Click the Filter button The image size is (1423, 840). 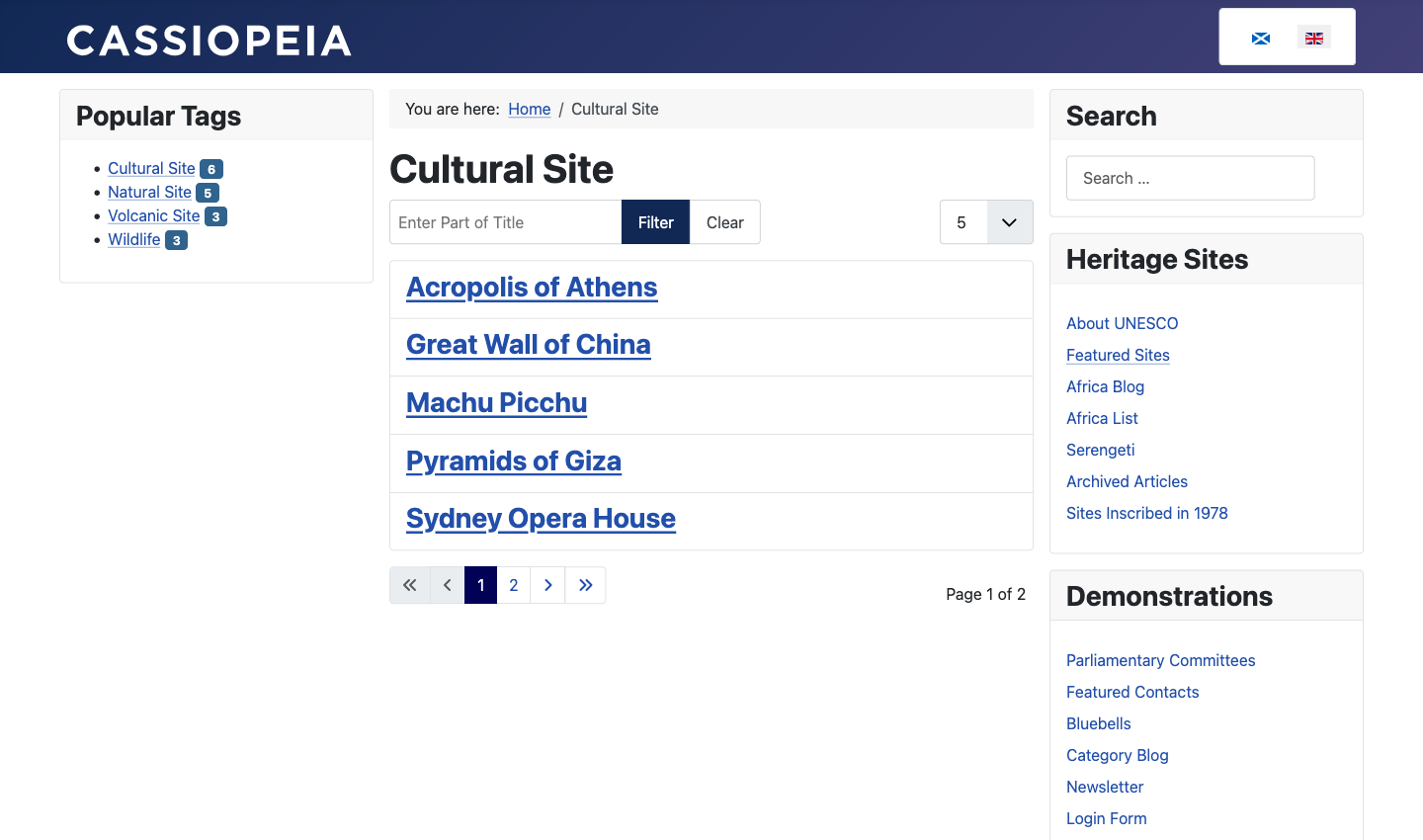point(655,222)
